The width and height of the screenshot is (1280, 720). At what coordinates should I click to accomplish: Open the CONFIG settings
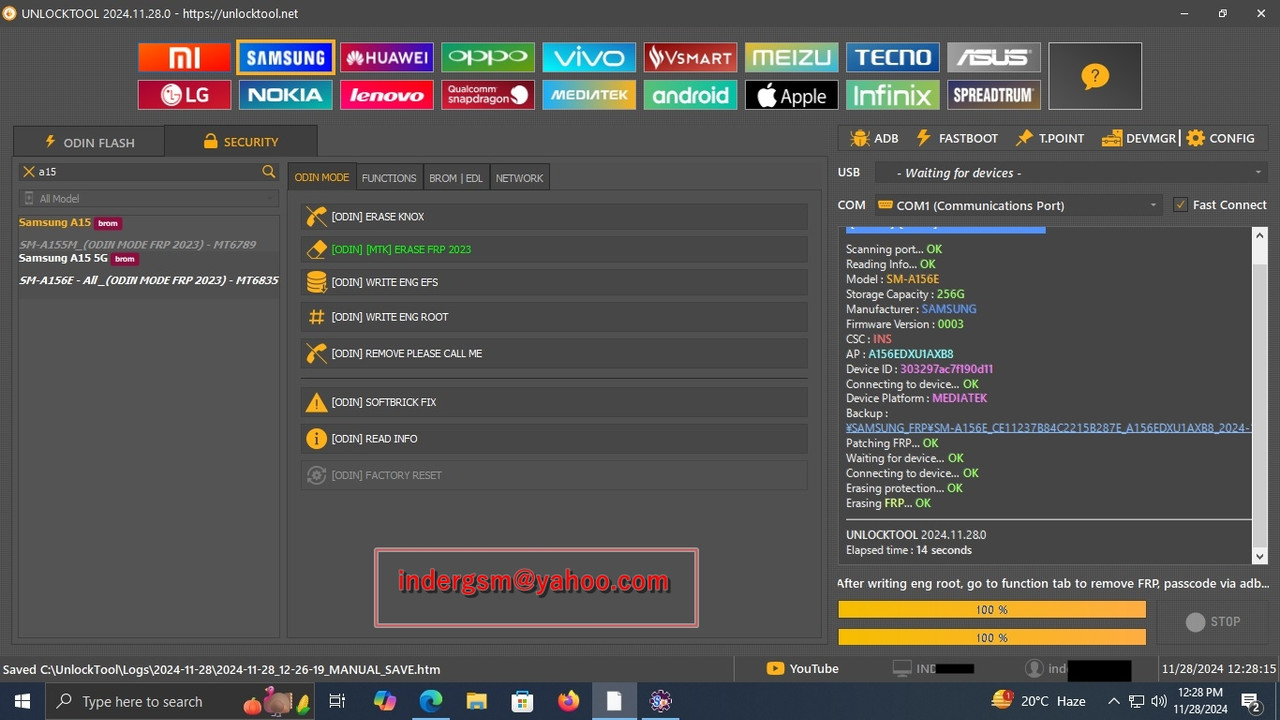[x=1220, y=138]
